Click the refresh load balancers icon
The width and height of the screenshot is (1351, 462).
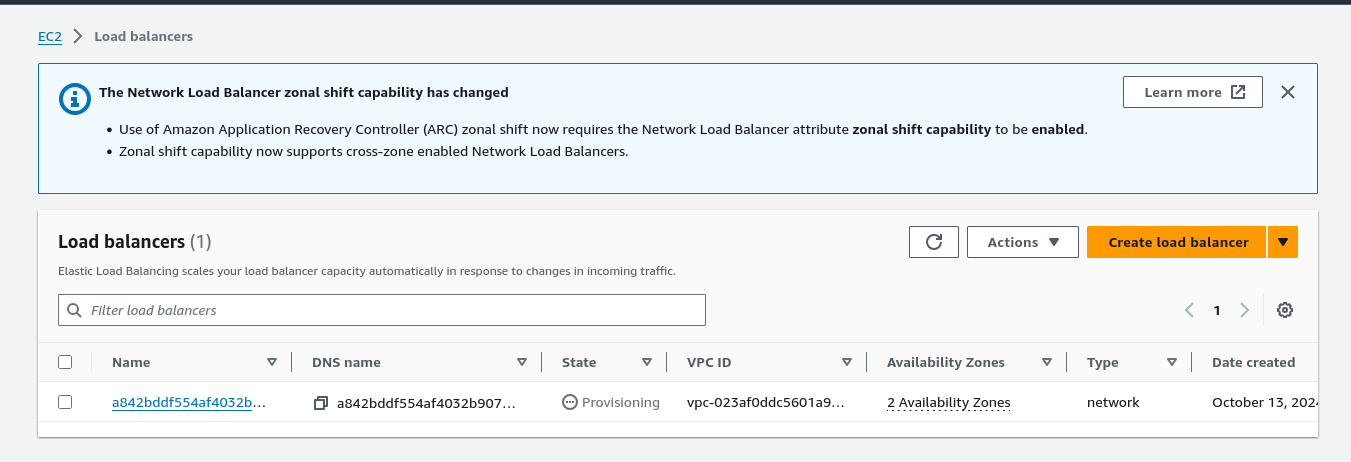click(934, 242)
